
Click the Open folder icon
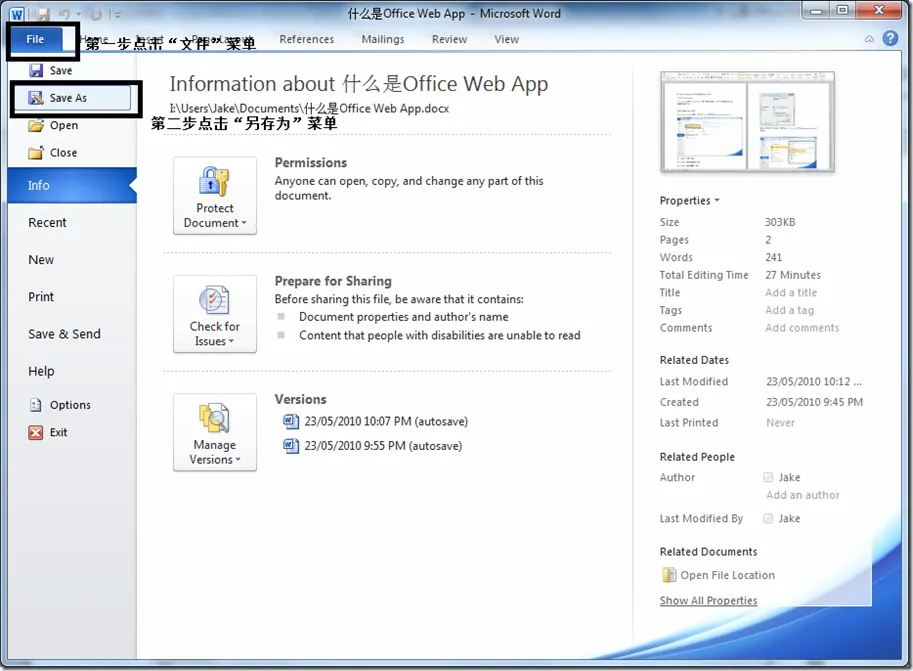[36, 125]
